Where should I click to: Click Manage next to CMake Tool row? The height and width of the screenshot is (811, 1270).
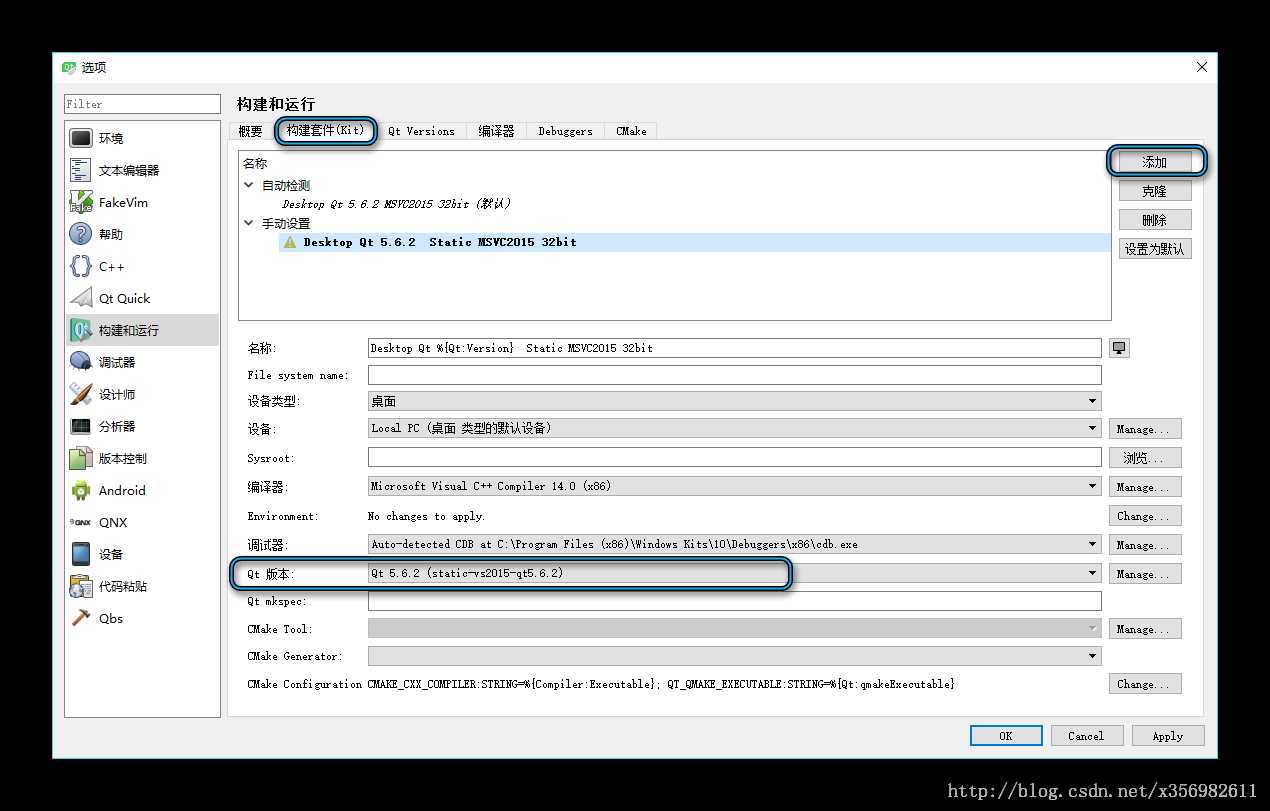[1145, 629]
